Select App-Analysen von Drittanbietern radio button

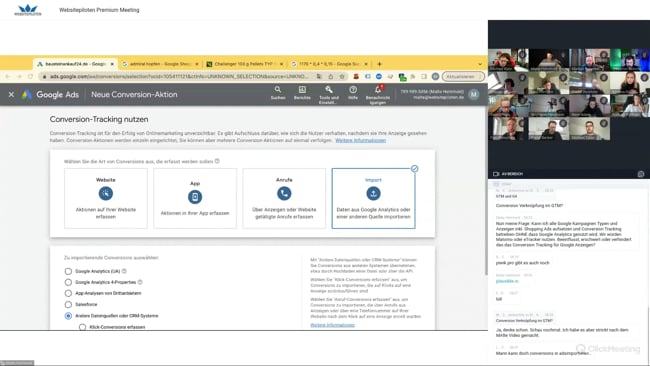point(68,293)
